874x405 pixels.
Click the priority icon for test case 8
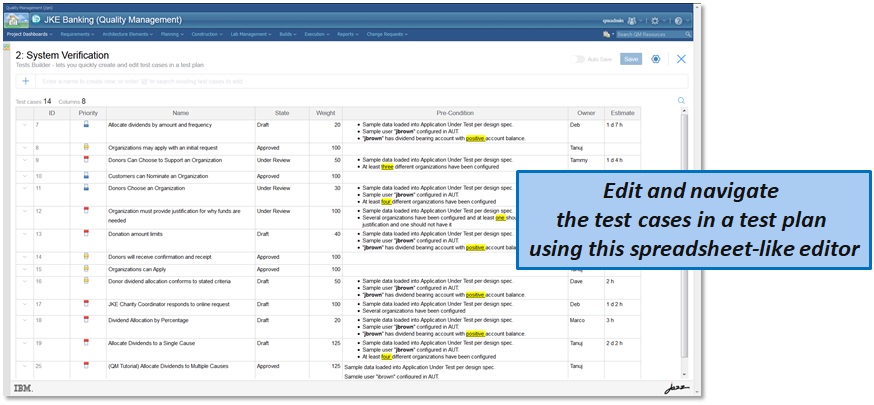coord(86,148)
